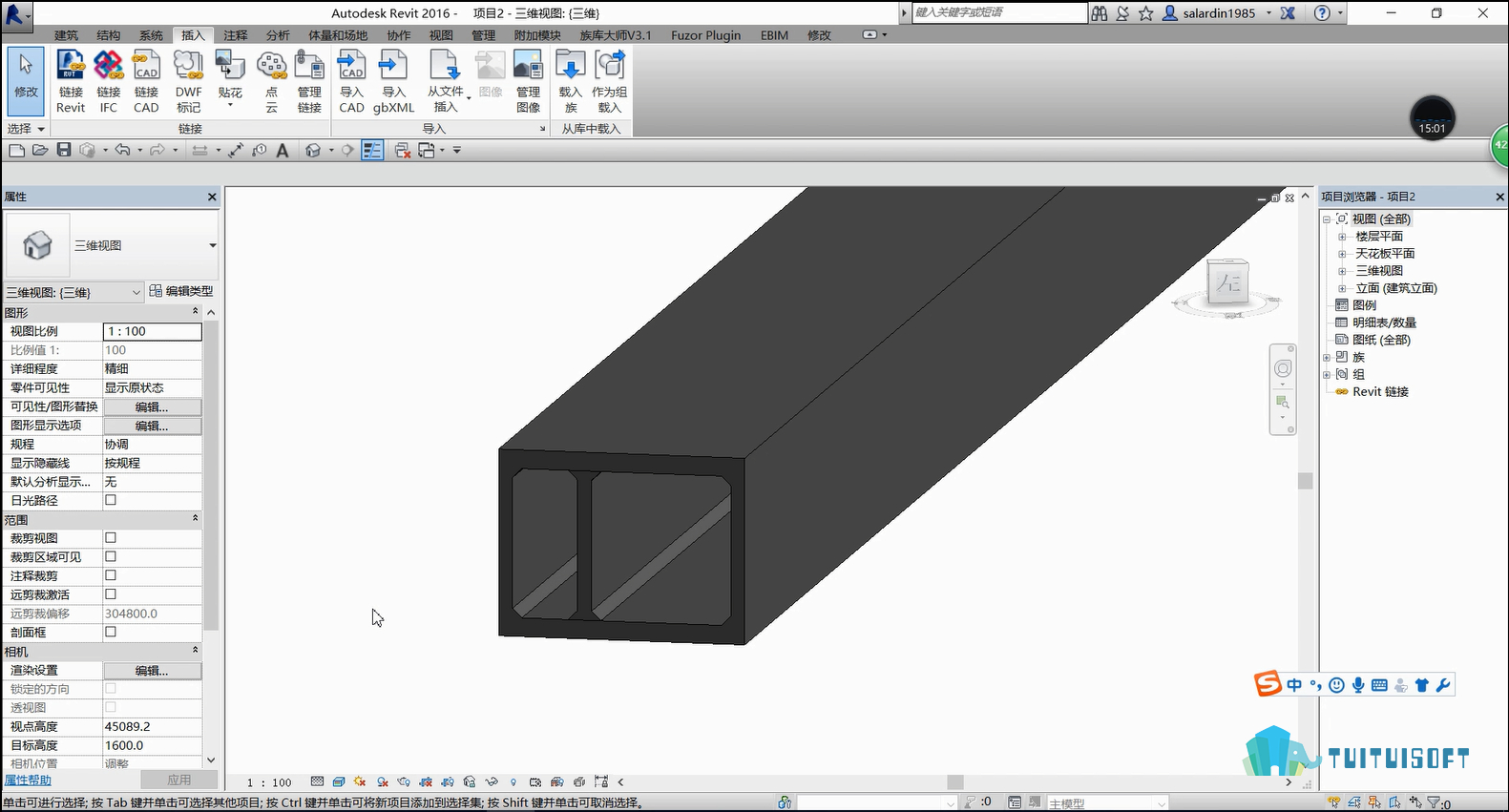Open the 三维视图 type selector dropdown
The width and height of the screenshot is (1509, 812).
[212, 245]
